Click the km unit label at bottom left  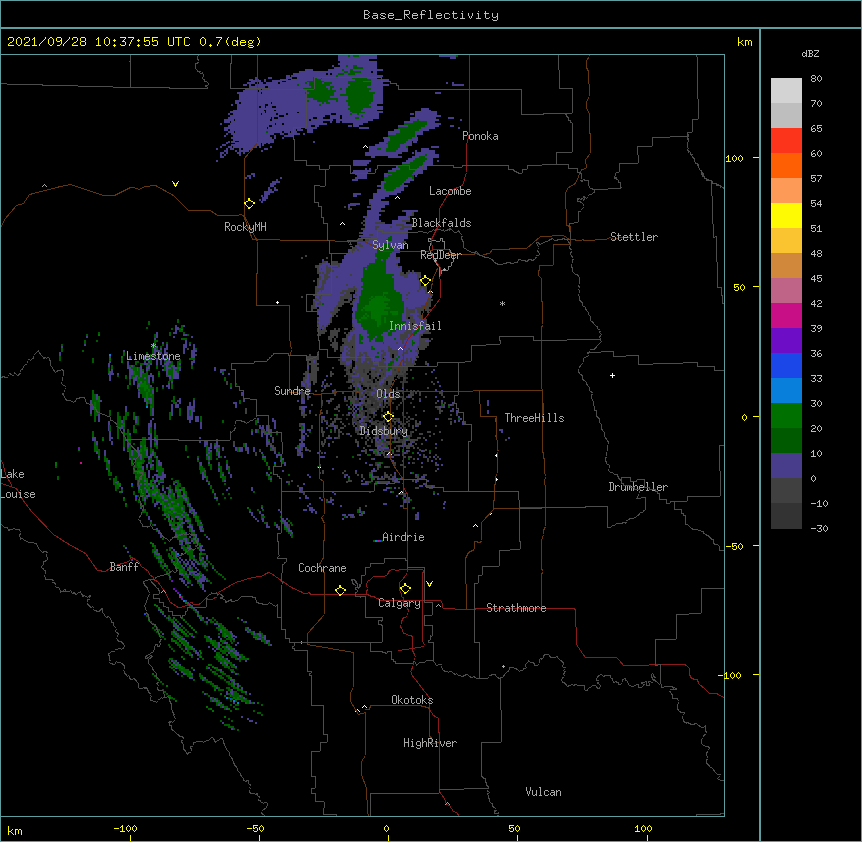tap(15, 830)
